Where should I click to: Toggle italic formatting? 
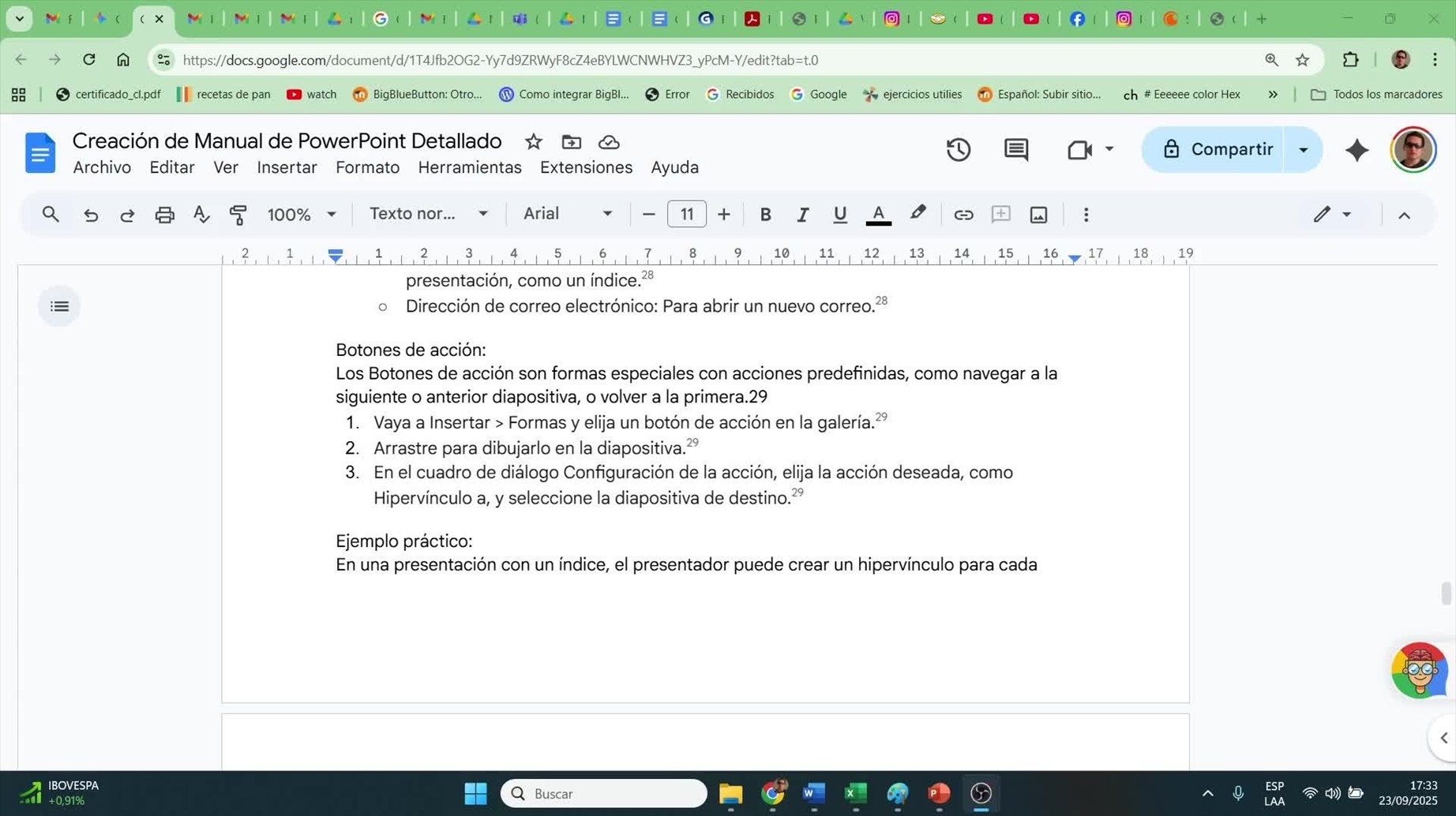click(x=802, y=215)
